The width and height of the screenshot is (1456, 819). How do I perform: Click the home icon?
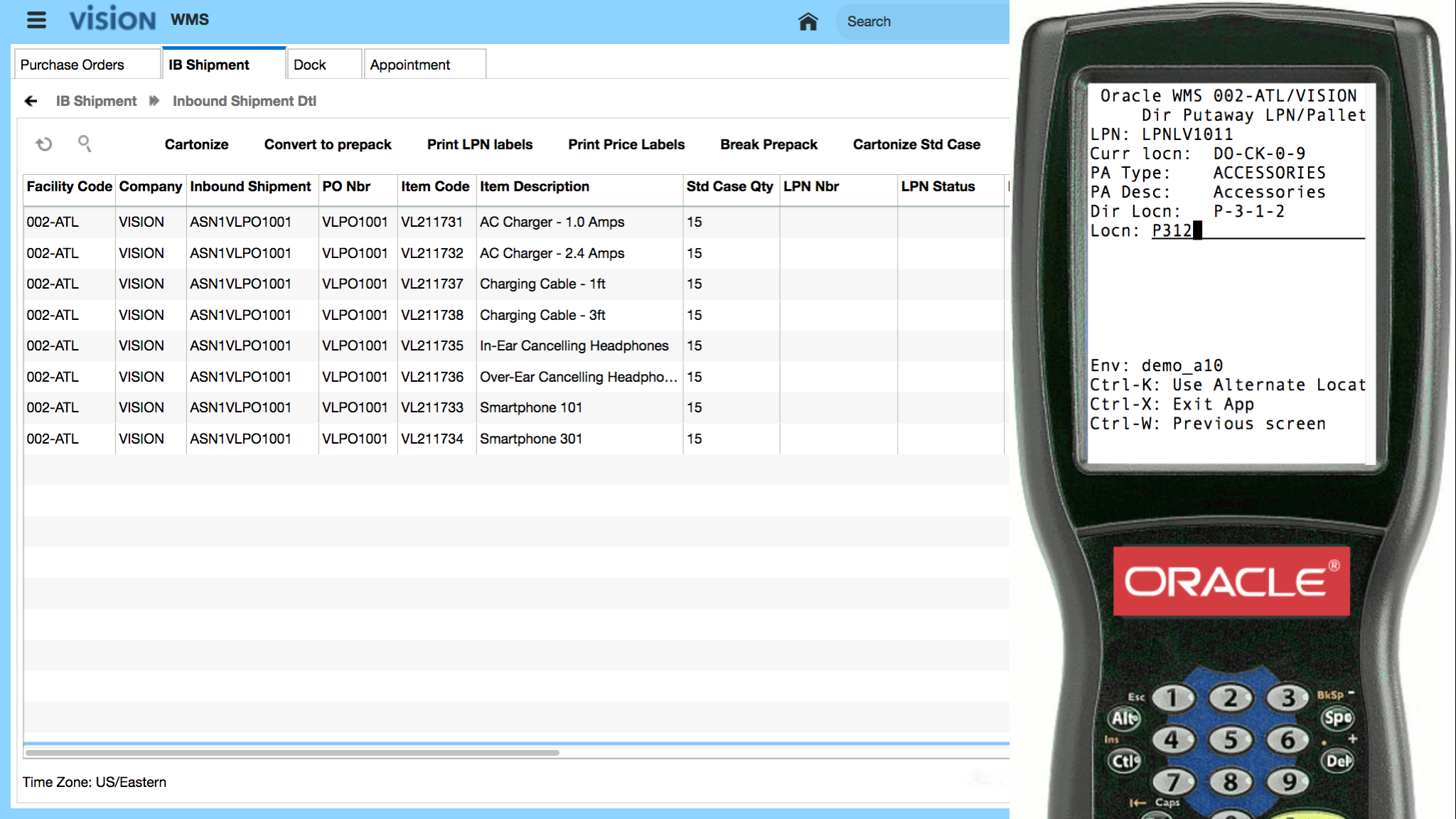tap(808, 21)
